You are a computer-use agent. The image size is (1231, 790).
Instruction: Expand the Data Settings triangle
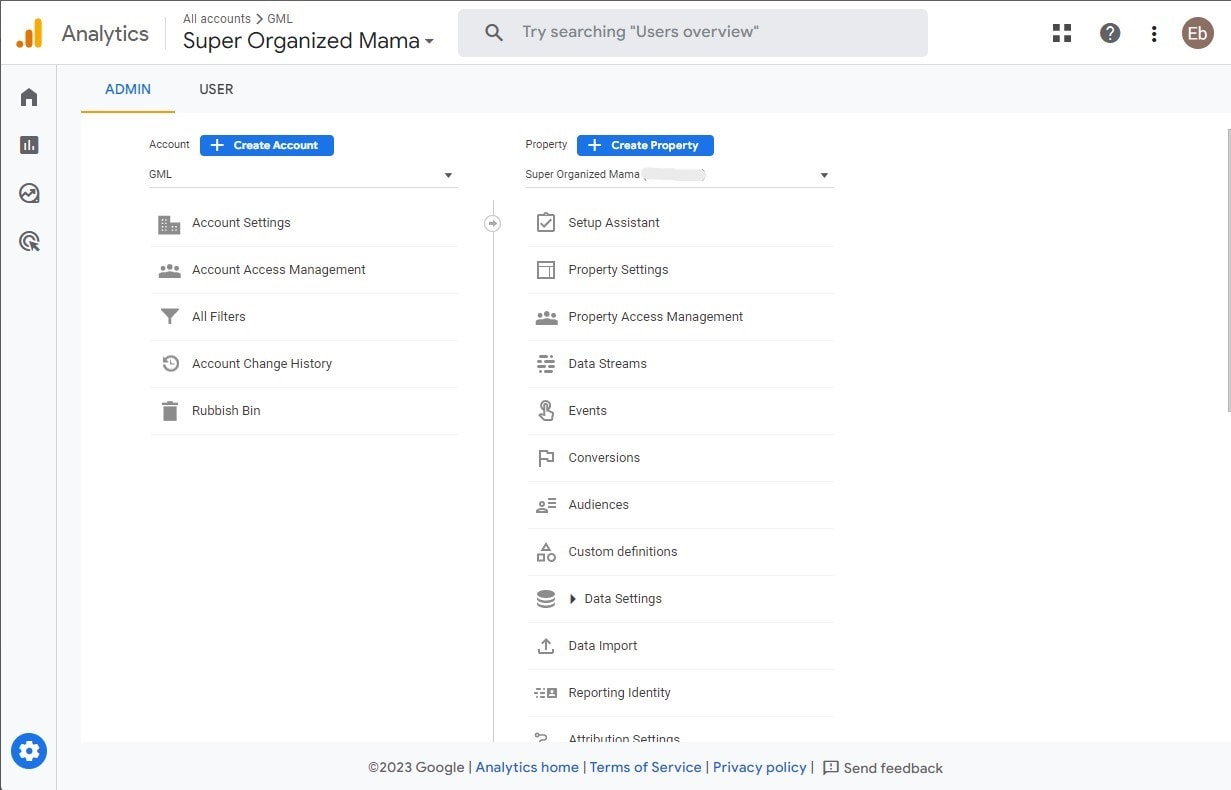[x=573, y=599]
